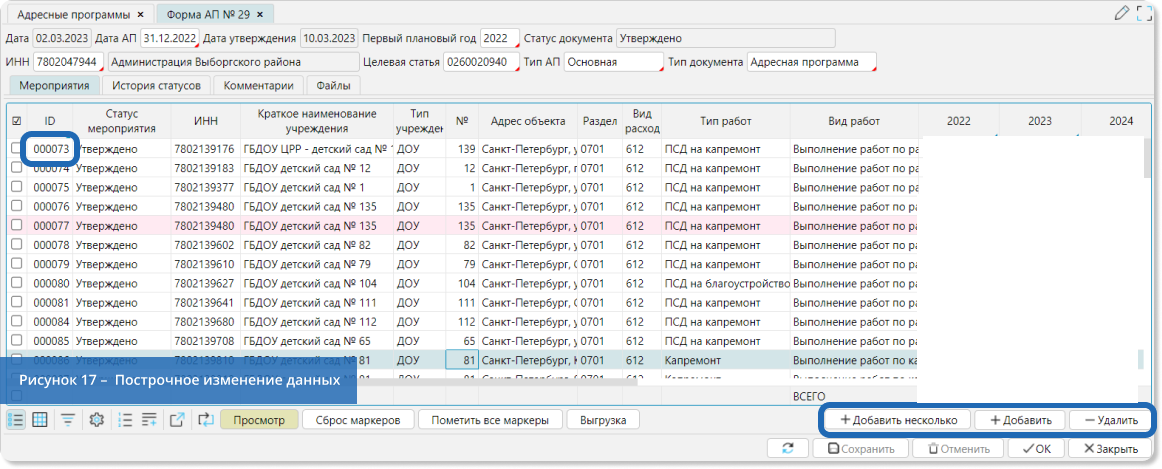Check the checkbox for row 000078
Screen dimensions: 1162x469
click(x=16, y=245)
